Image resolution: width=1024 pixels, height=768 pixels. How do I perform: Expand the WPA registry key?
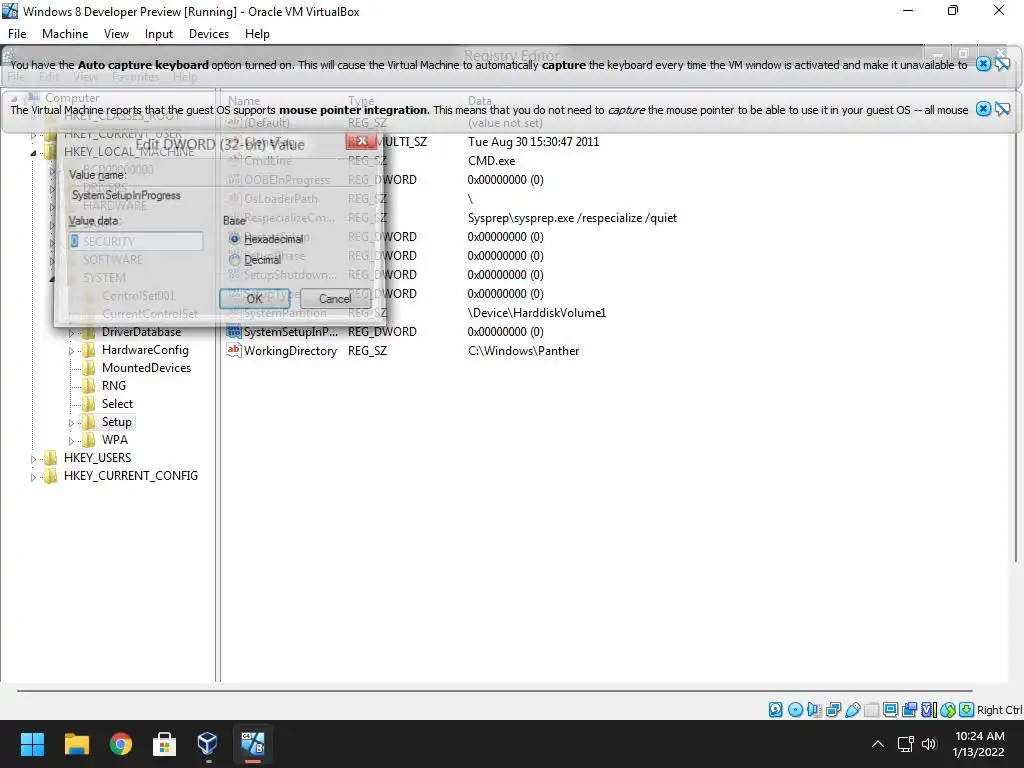click(71, 441)
